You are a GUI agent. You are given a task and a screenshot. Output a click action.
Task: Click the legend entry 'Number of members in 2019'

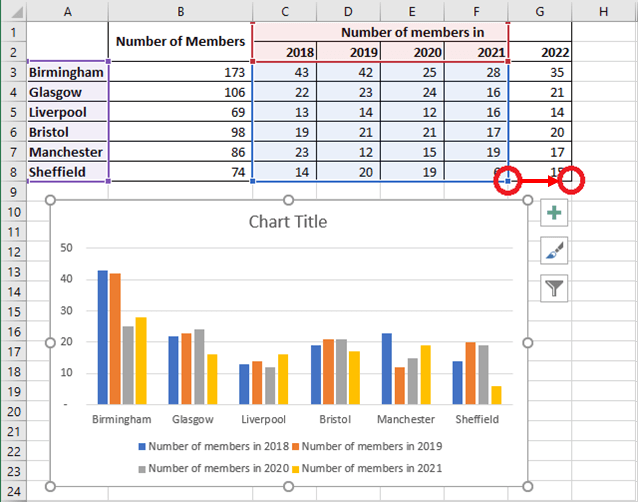(x=367, y=446)
